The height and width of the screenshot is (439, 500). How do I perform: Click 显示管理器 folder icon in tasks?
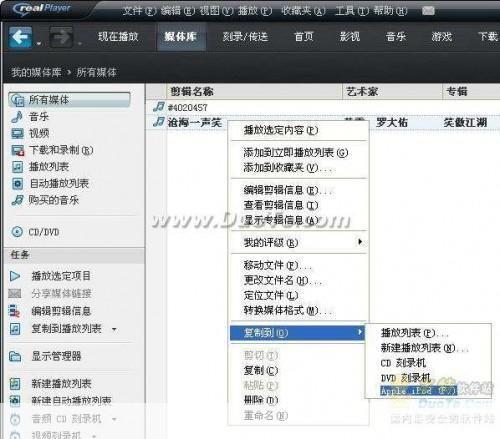point(15,356)
